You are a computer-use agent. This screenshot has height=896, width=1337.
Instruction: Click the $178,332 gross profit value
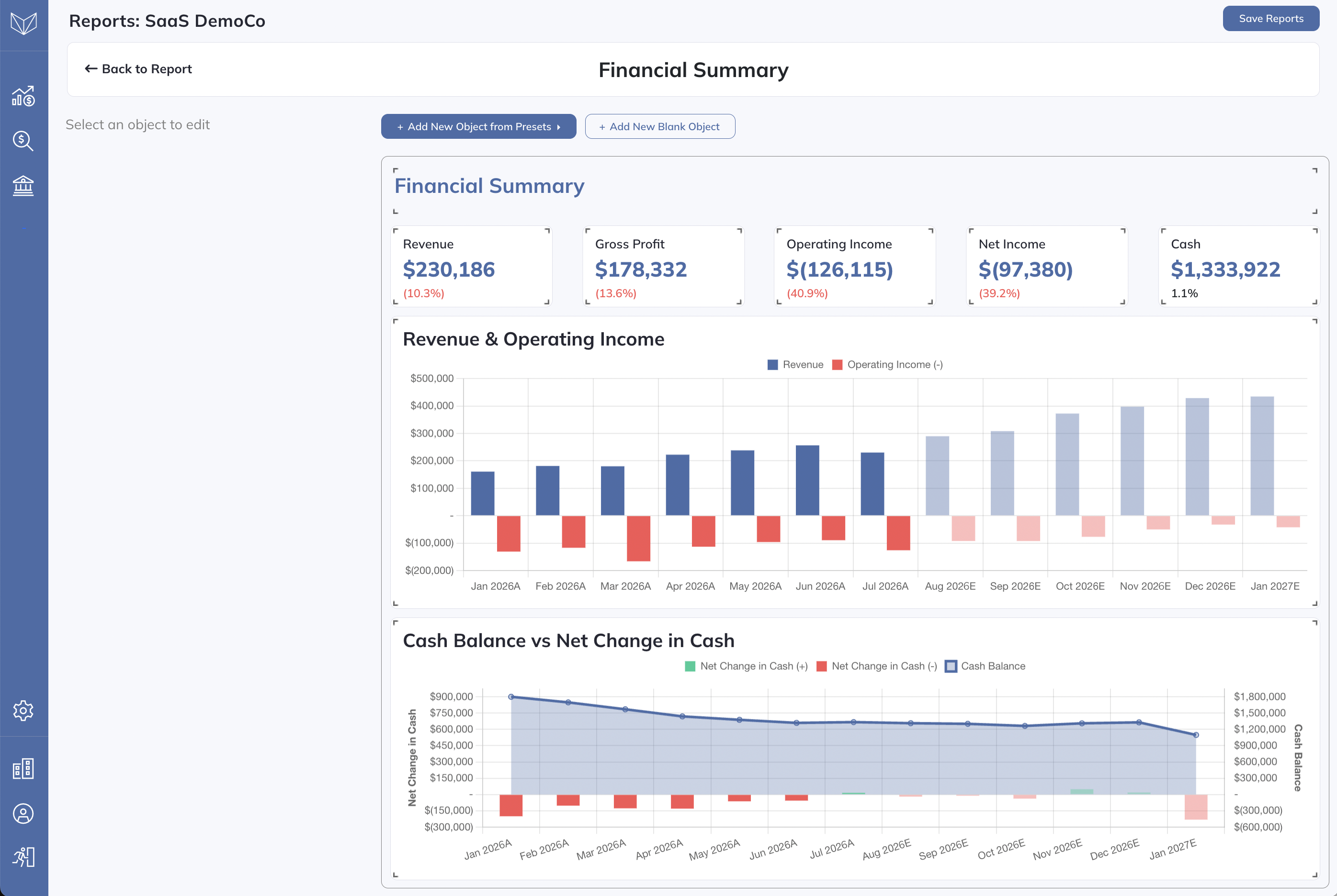pos(641,269)
